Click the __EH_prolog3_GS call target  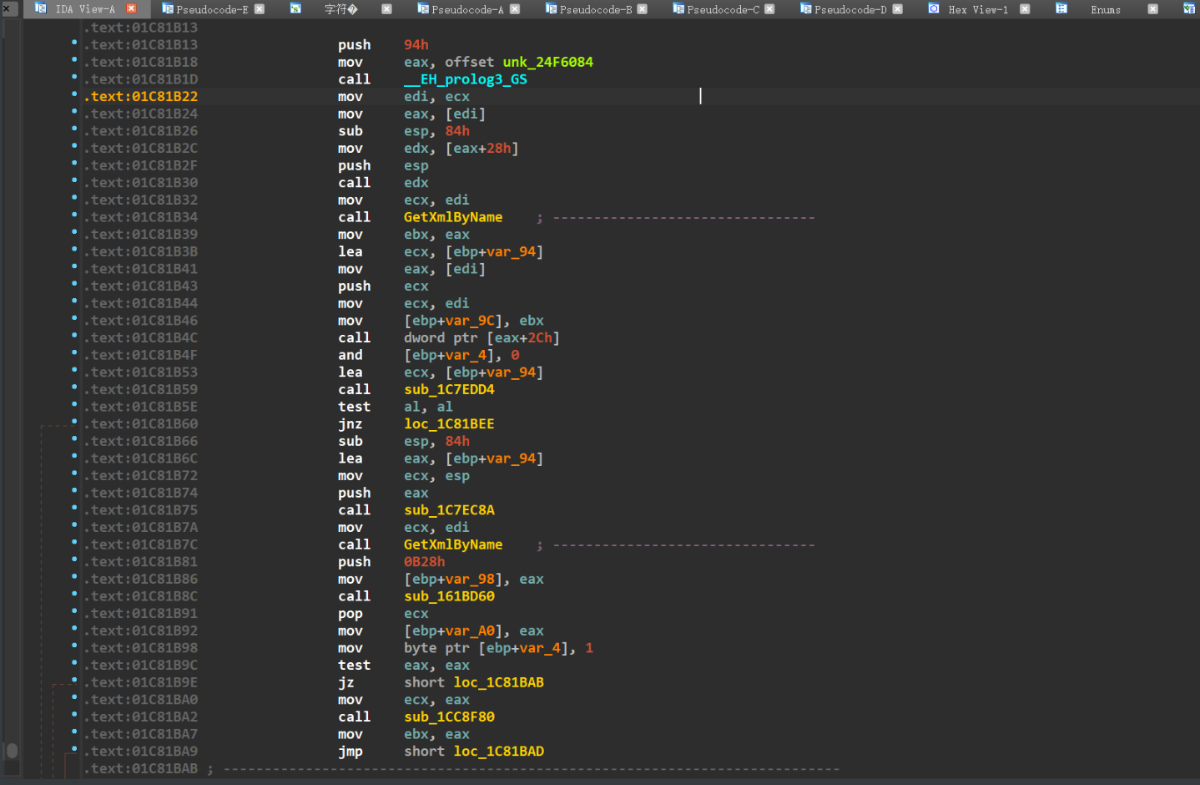click(465, 79)
